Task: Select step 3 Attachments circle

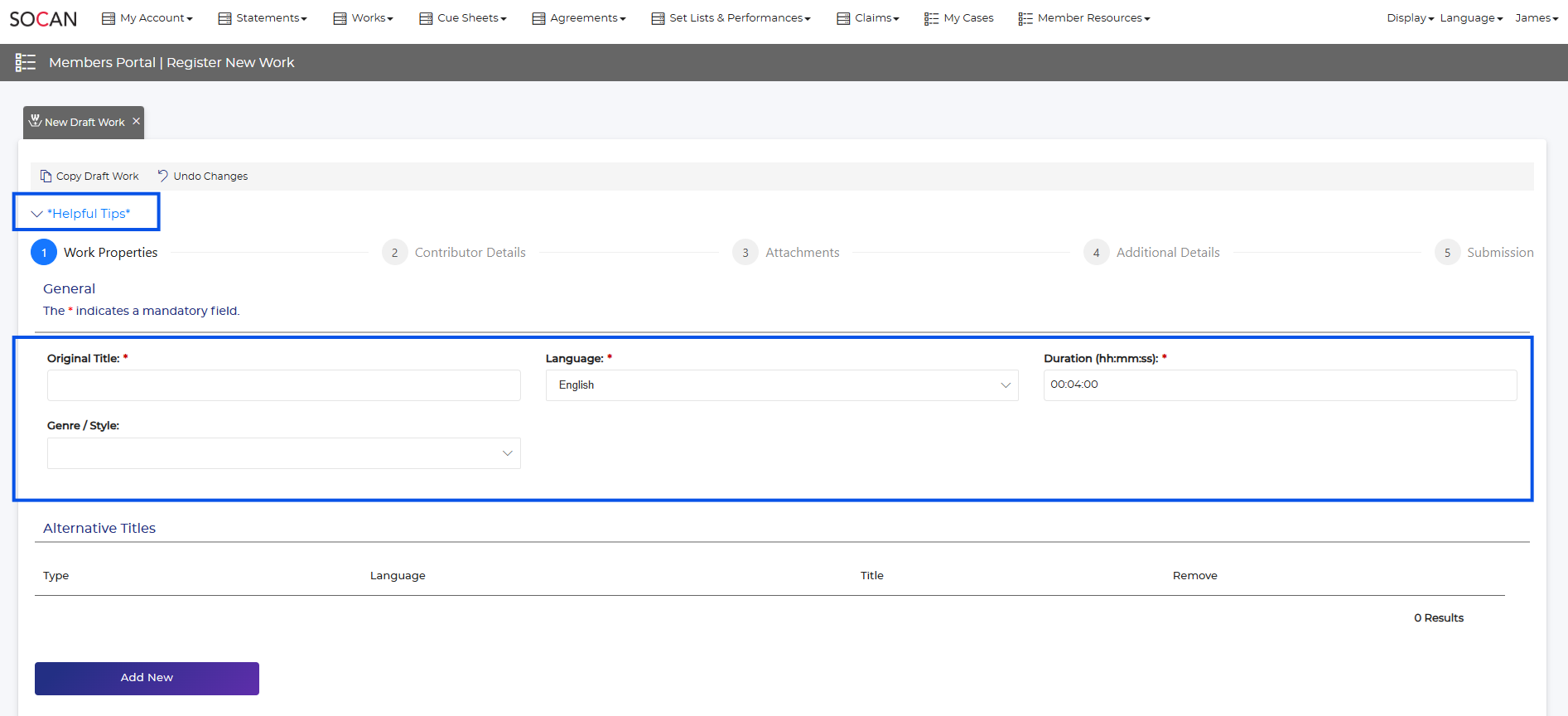Action: pos(745,253)
